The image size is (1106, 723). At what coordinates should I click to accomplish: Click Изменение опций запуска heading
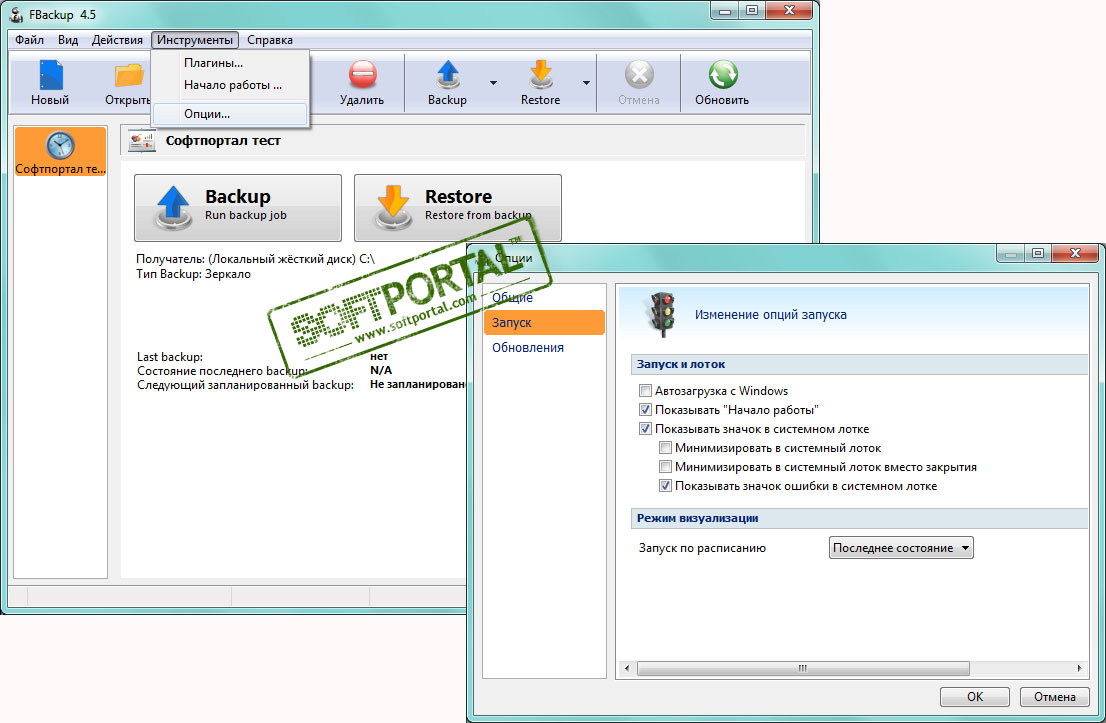pos(770,315)
